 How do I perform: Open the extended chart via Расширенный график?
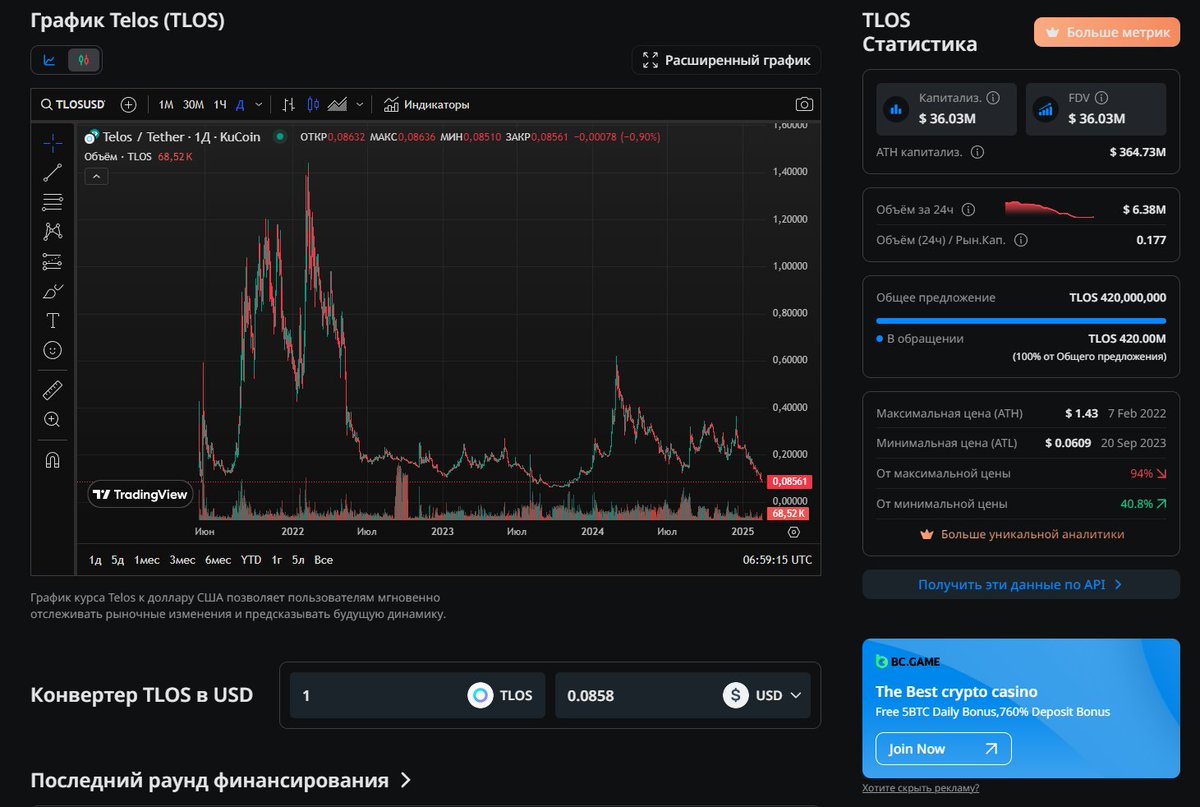coord(728,60)
